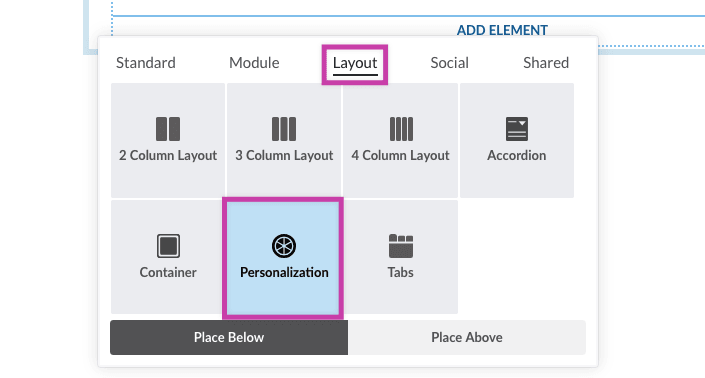705x378 pixels.
Task: Switch to the Standard tab
Action: [x=146, y=63]
